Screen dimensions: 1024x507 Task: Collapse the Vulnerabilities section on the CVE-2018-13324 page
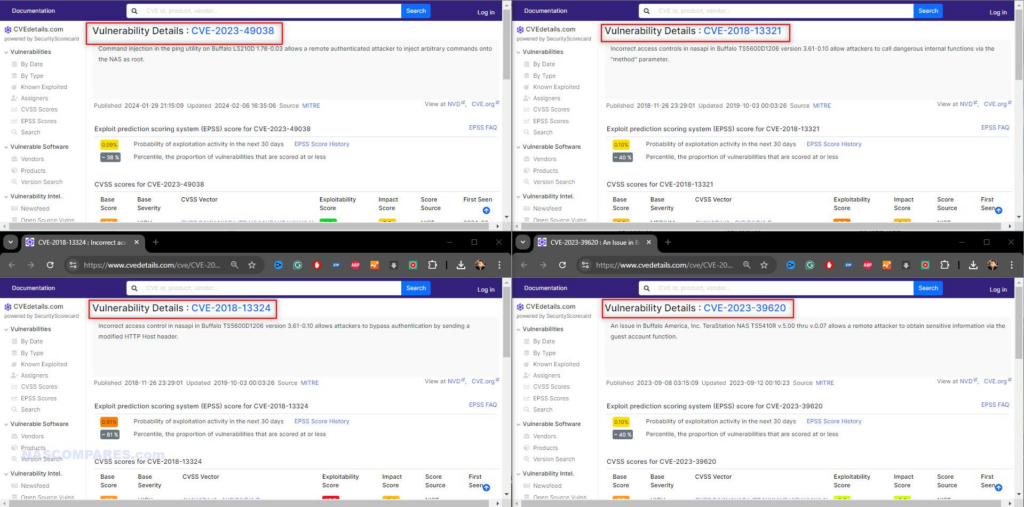click(7, 329)
